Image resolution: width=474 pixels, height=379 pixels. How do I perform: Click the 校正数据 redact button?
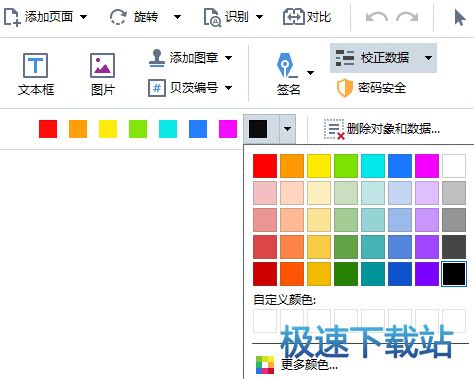click(x=375, y=58)
